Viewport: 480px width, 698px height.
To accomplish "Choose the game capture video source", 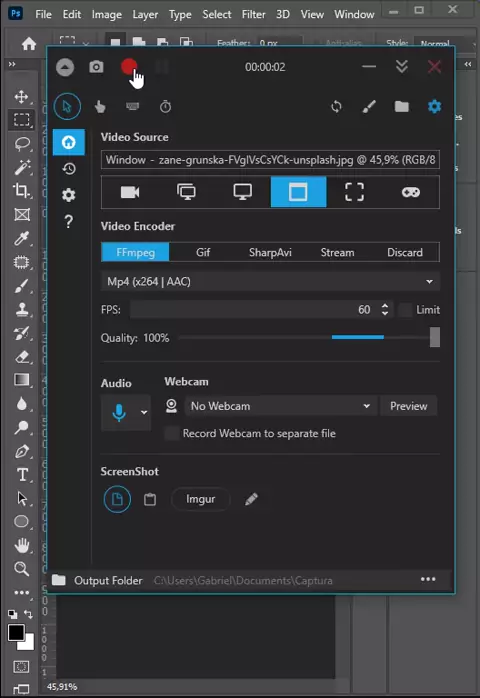I will click(411, 192).
